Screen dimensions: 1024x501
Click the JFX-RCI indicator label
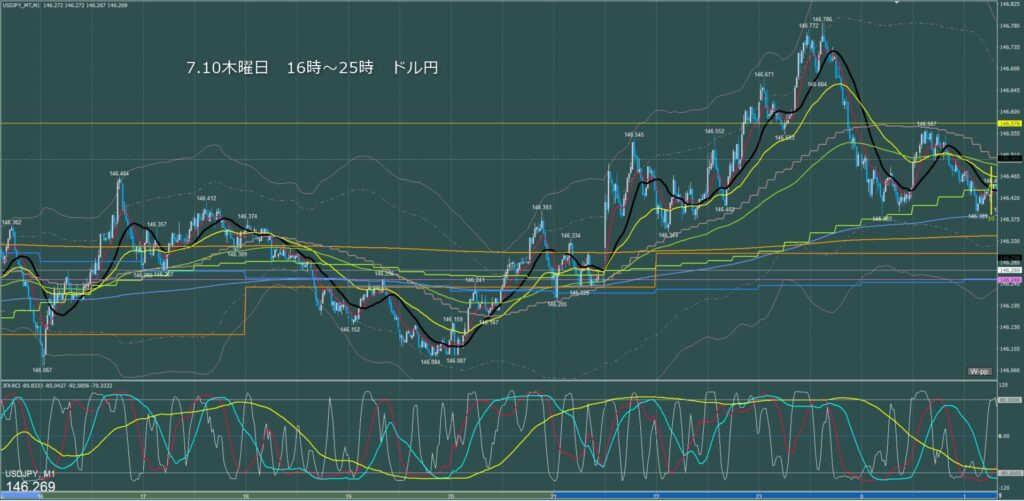pos(11,385)
